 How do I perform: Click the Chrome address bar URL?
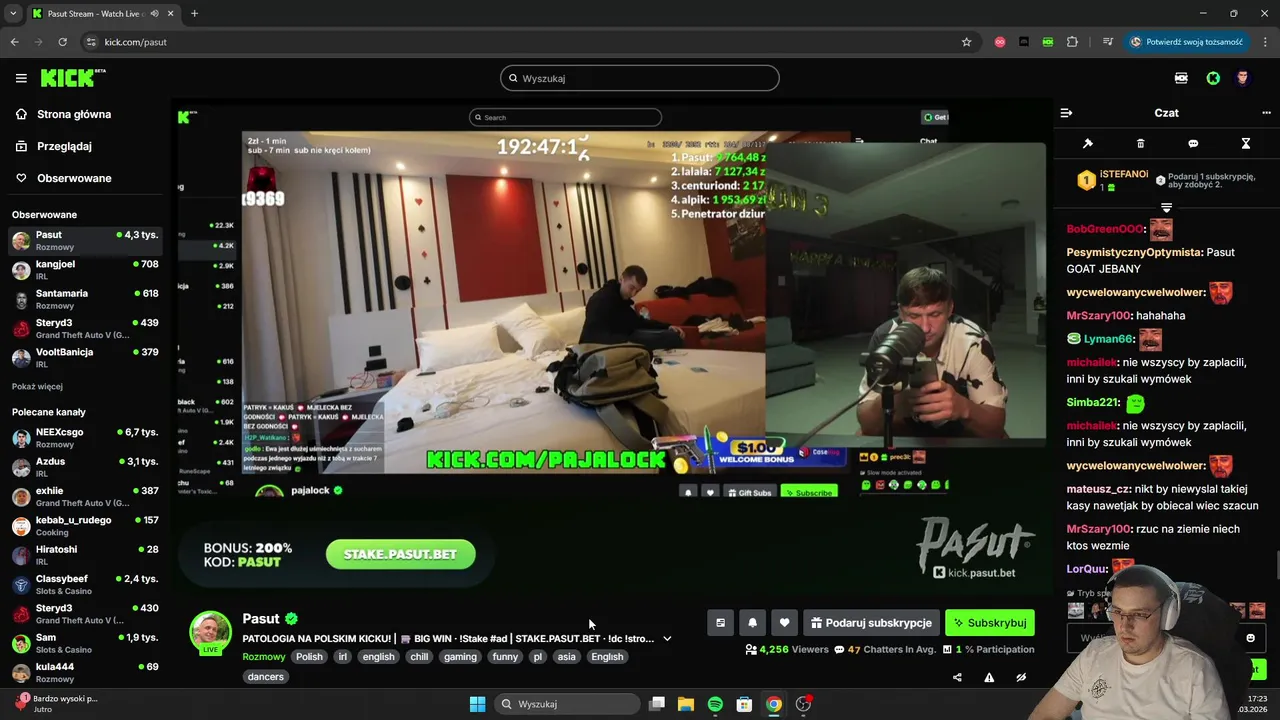pos(135,42)
